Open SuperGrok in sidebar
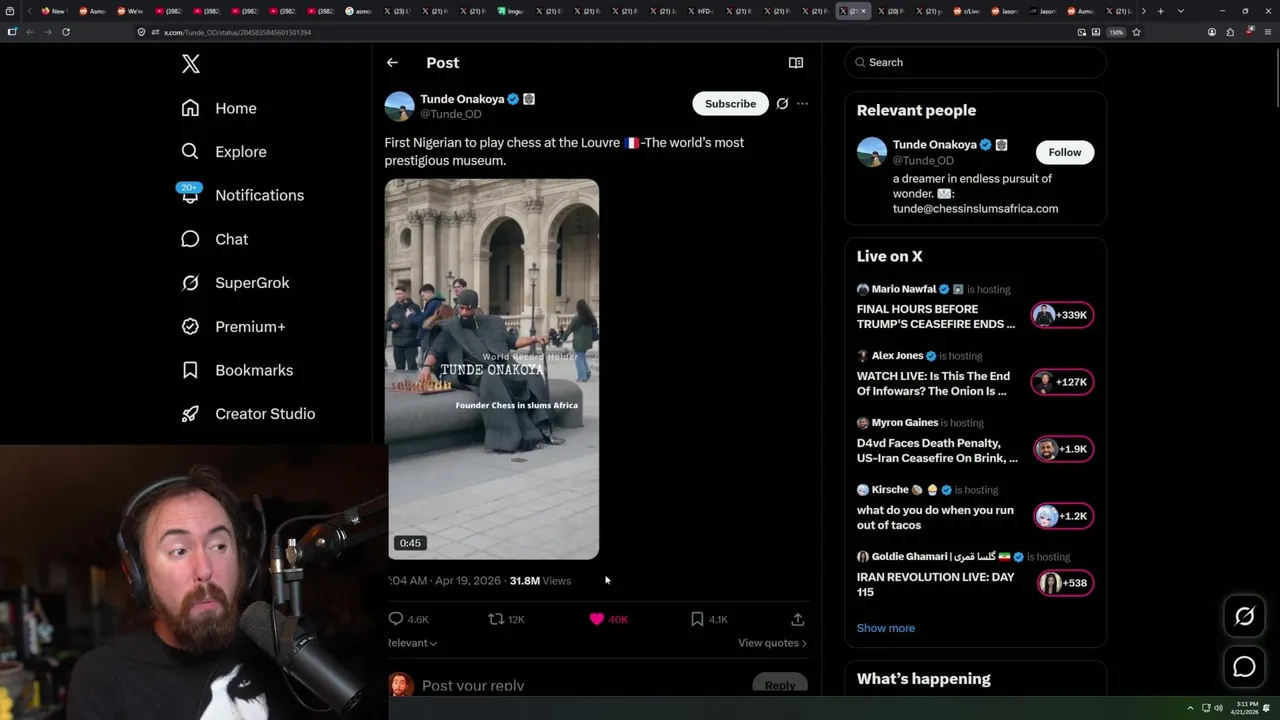Image resolution: width=1280 pixels, height=720 pixels. [x=236, y=283]
